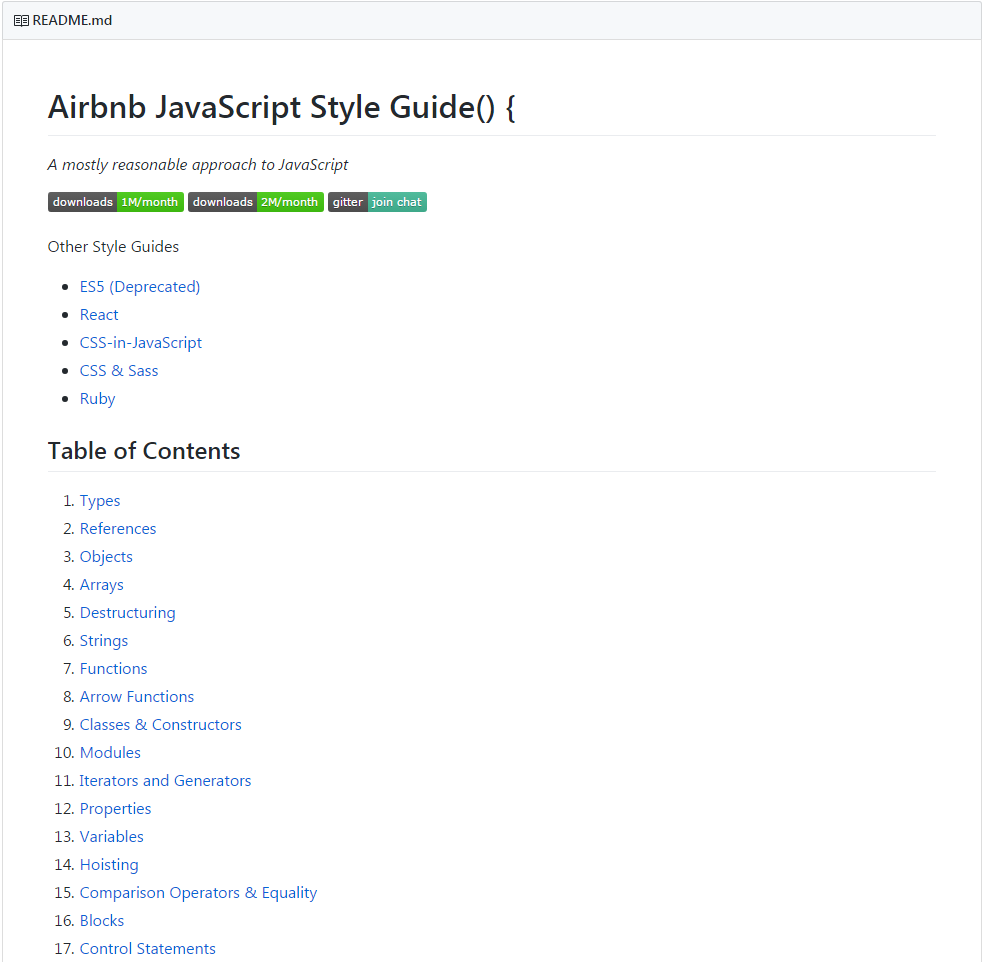
Task: Click the downloads 2M/month badge
Action: 256,202
